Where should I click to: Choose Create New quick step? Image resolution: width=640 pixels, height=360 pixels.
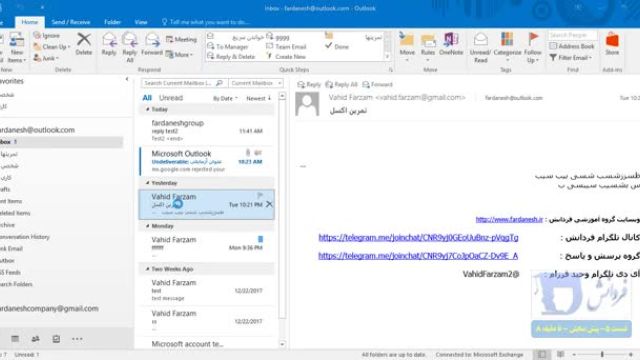click(x=286, y=56)
